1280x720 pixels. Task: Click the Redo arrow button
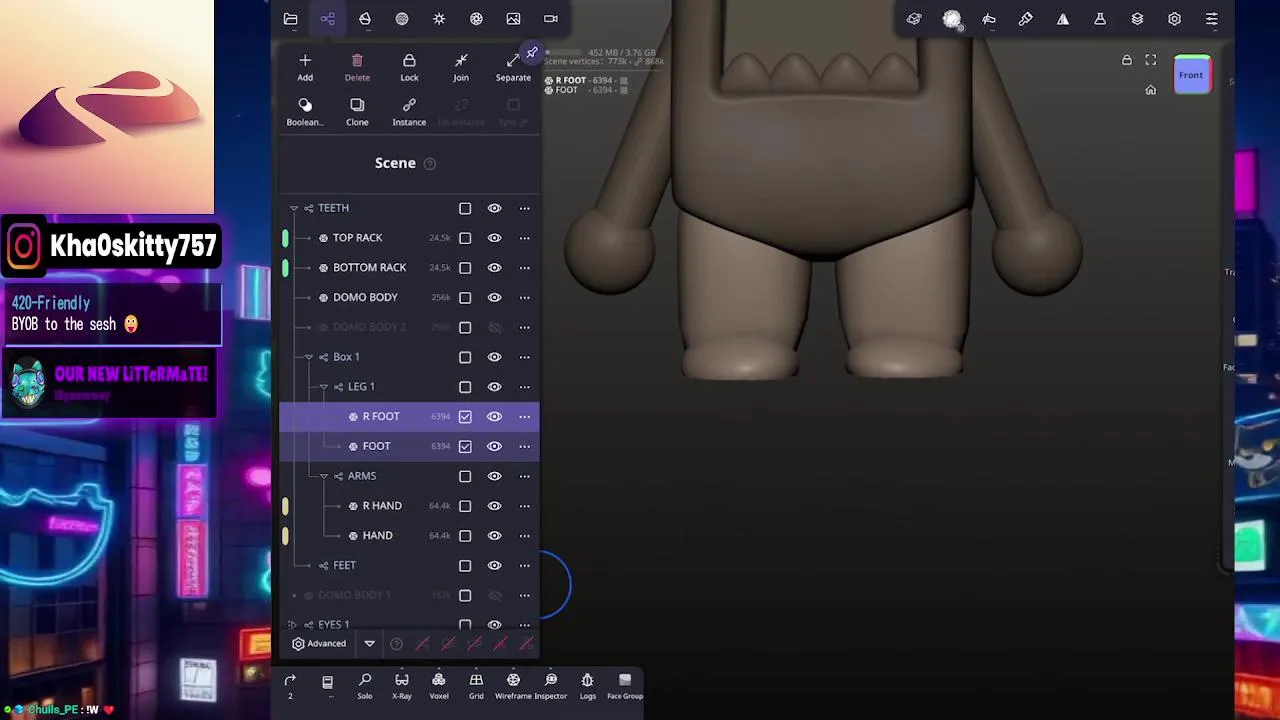click(290, 685)
